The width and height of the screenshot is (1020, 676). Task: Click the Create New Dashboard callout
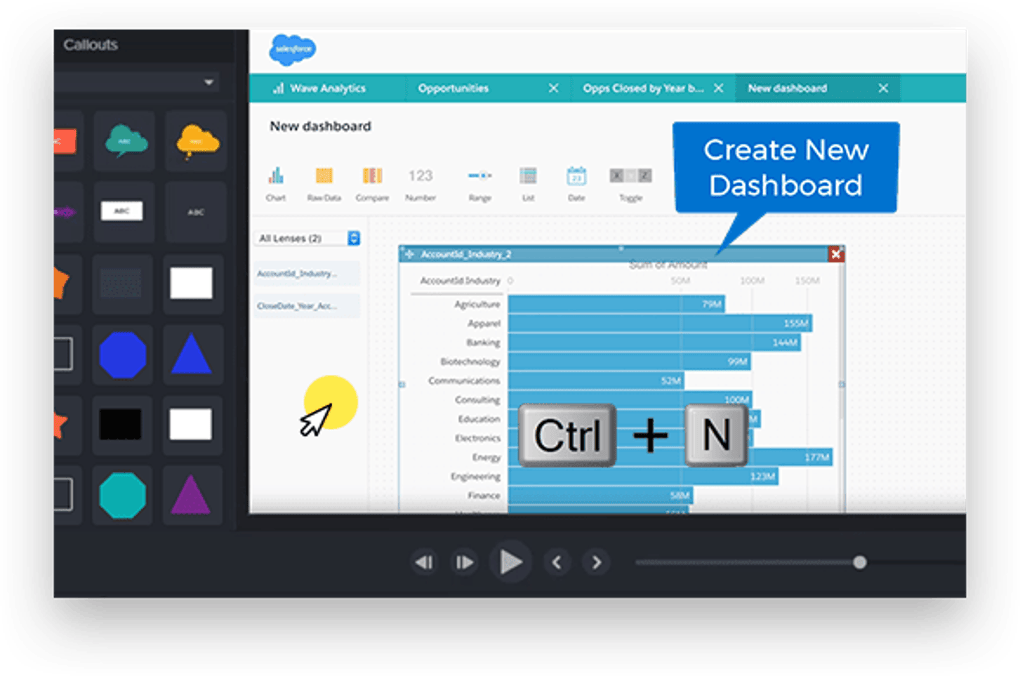(786, 168)
